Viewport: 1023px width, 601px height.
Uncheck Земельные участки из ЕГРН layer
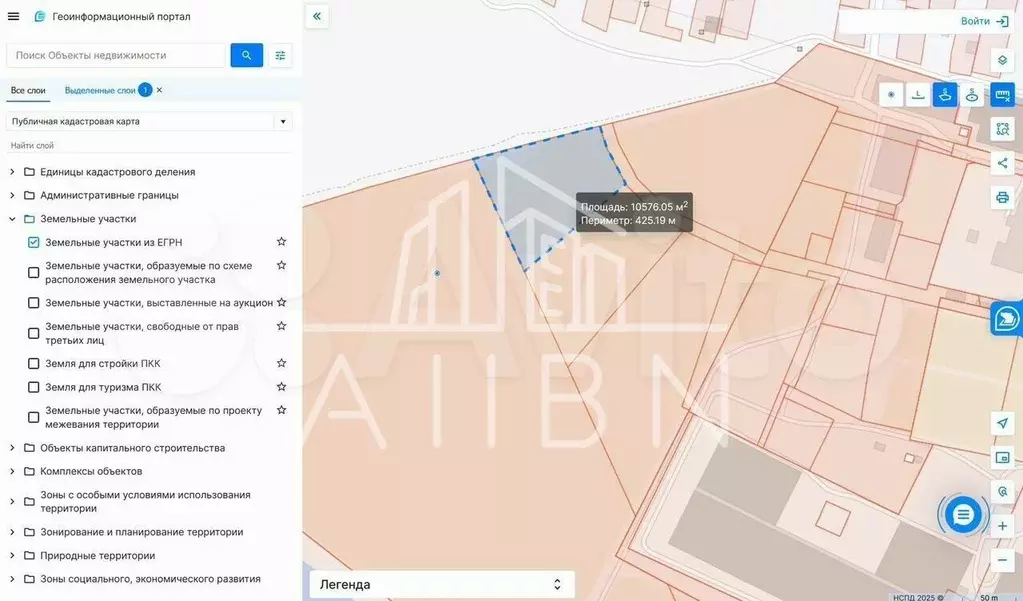tap(34, 242)
